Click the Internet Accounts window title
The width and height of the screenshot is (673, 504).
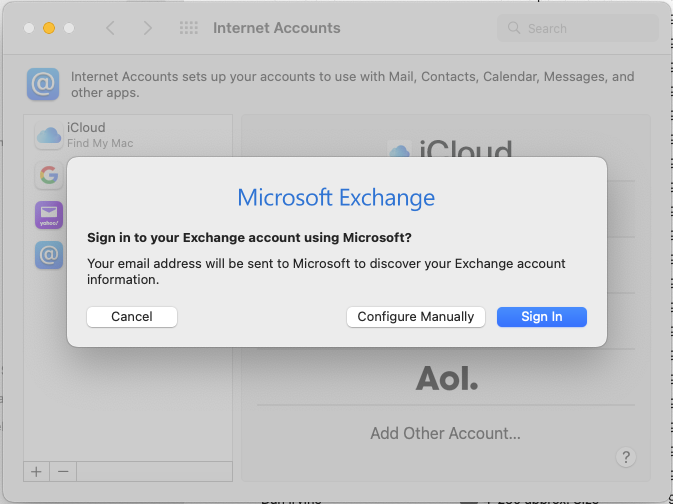(277, 28)
